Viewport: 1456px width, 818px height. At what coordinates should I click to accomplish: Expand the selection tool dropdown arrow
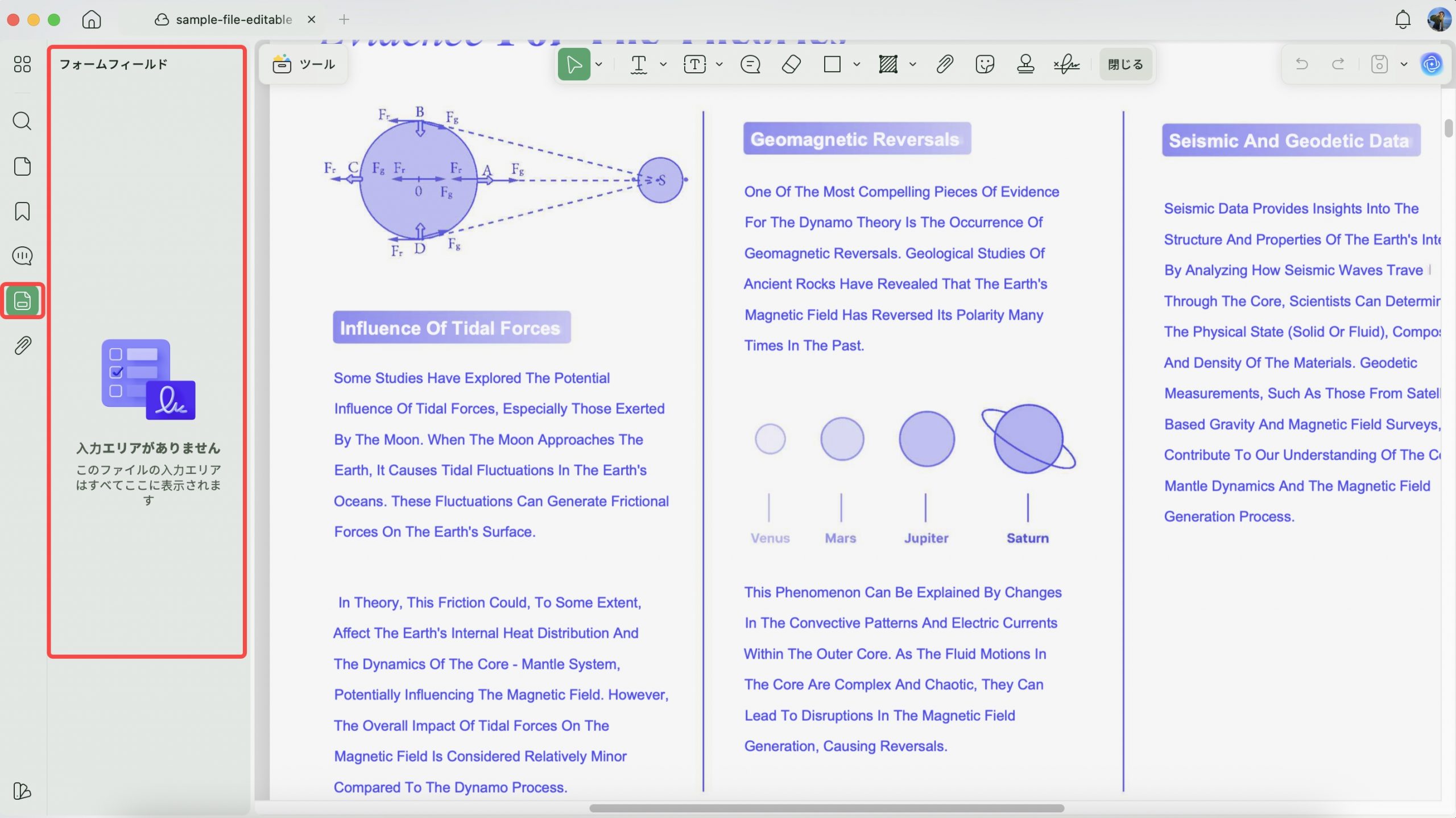[x=599, y=64]
